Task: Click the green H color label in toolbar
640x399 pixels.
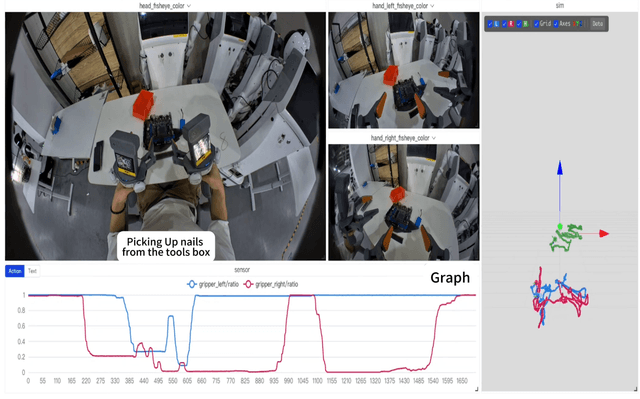Action: [x=526, y=24]
